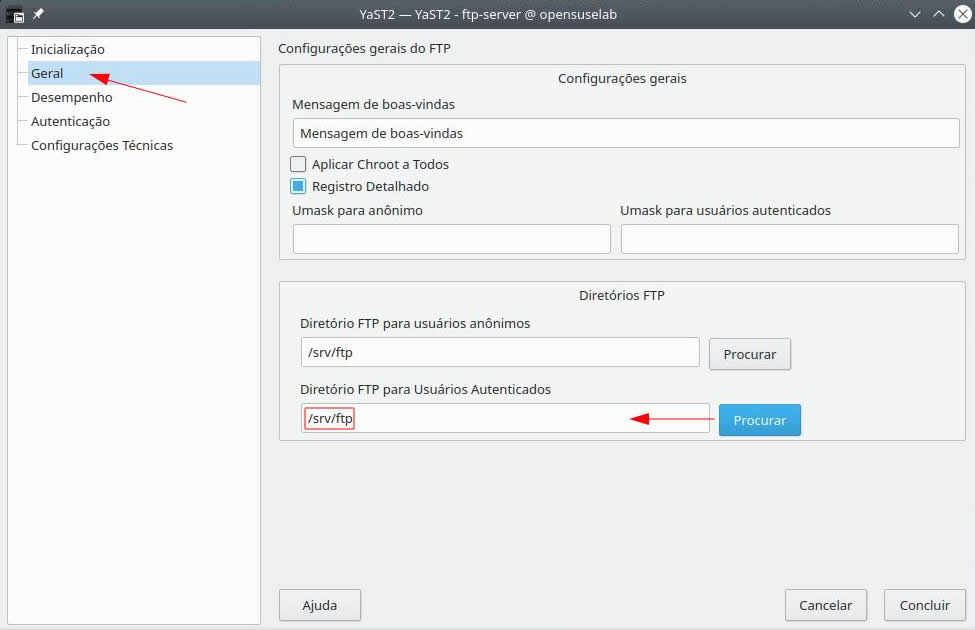The image size is (975, 630).
Task: Click the pin icon in title bar
Action: [38, 14]
